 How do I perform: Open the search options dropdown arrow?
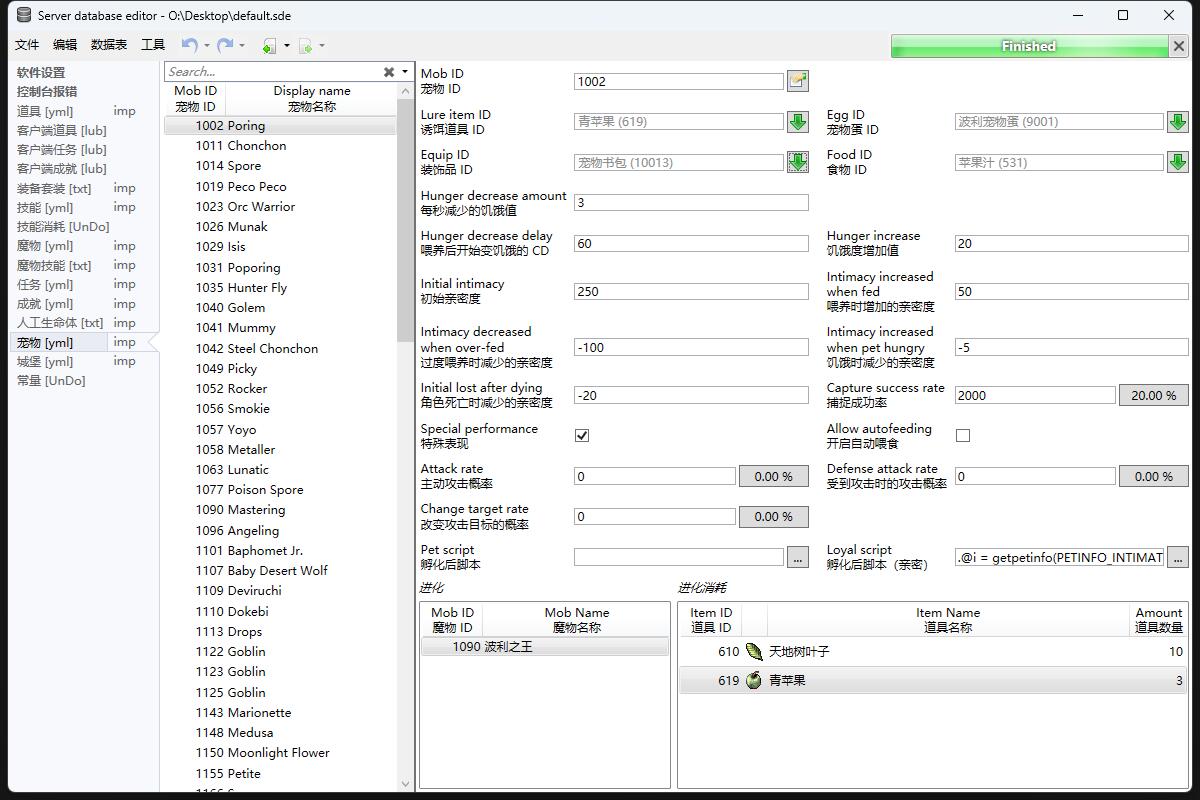pyautogui.click(x=405, y=72)
